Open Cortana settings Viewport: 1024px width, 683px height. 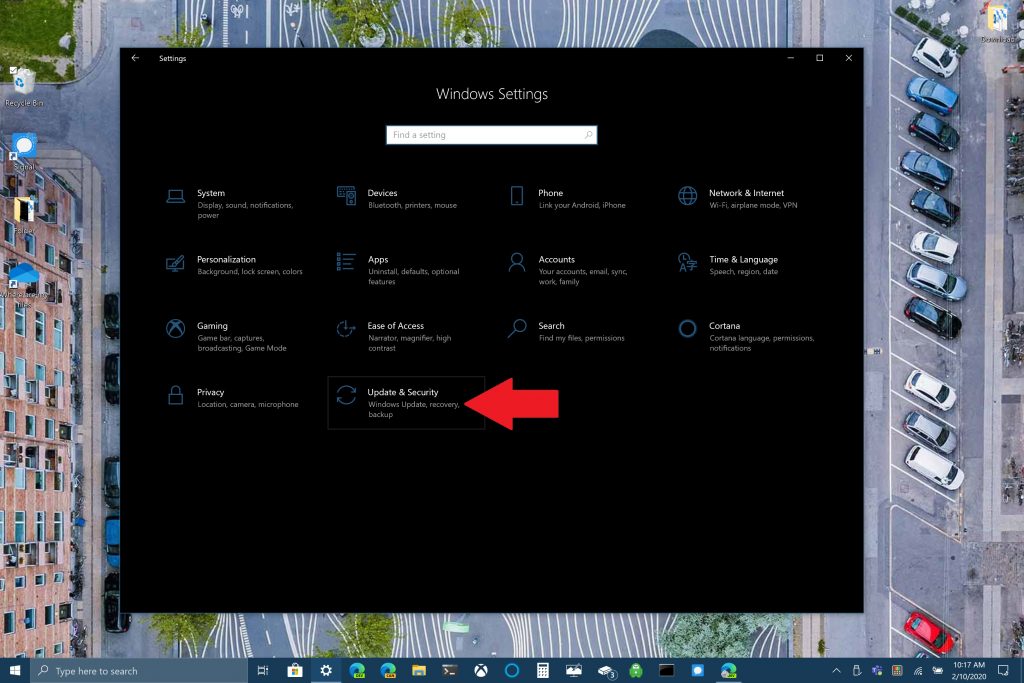[724, 326]
